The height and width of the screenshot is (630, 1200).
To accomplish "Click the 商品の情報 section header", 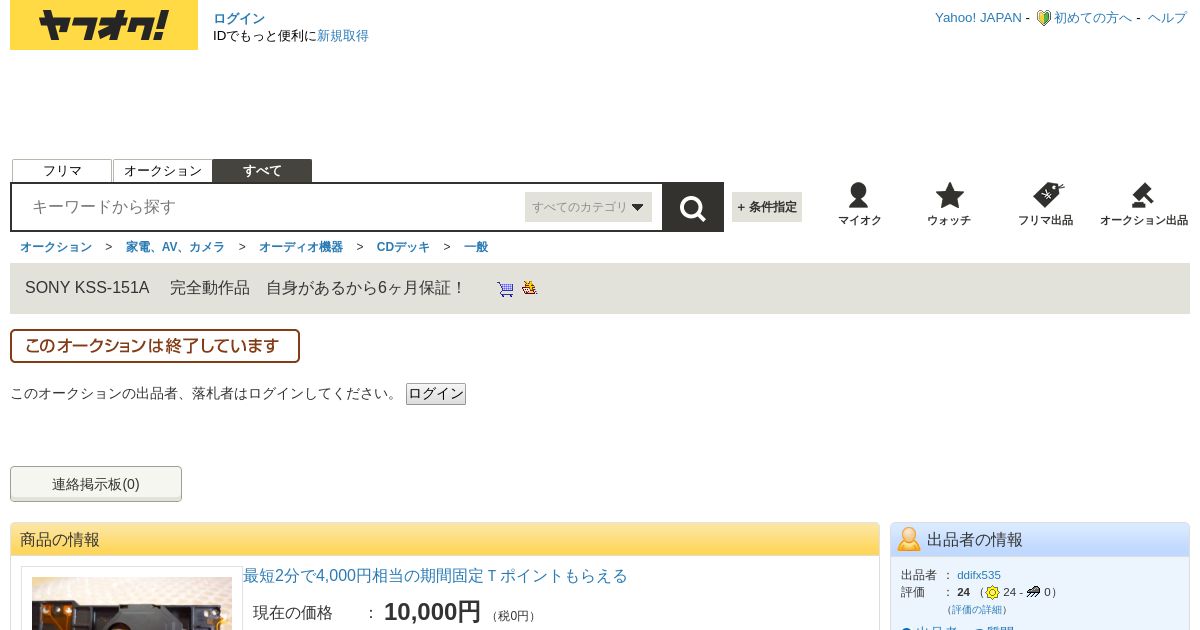I will point(445,540).
